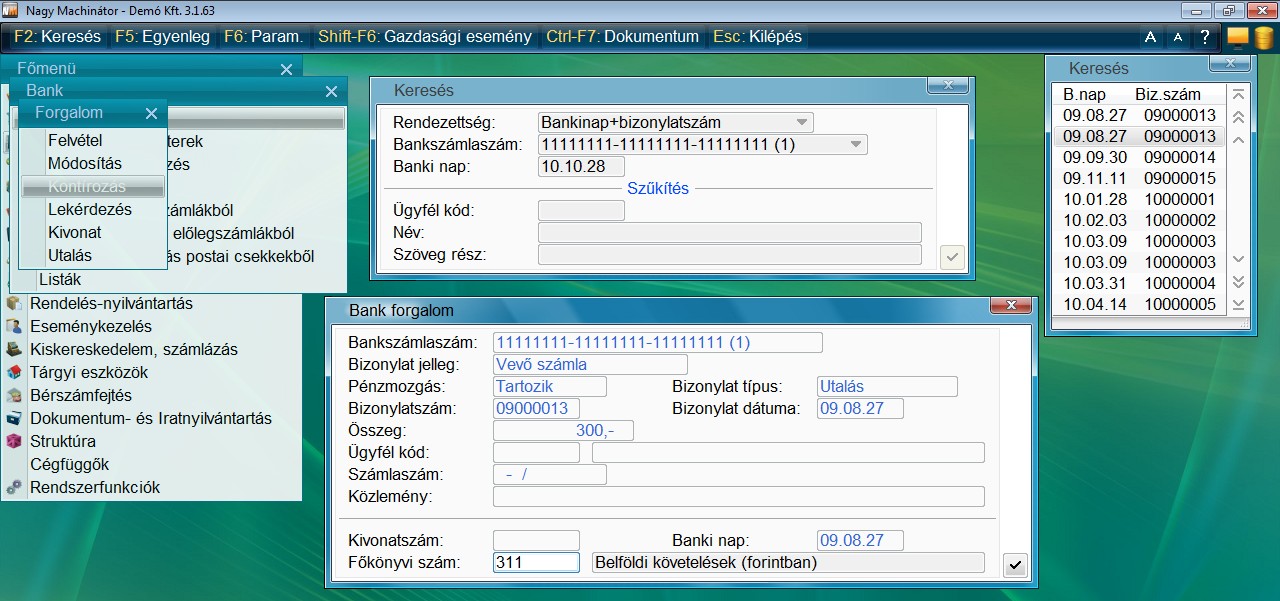Increase font size with the large A icon

coord(1151,37)
